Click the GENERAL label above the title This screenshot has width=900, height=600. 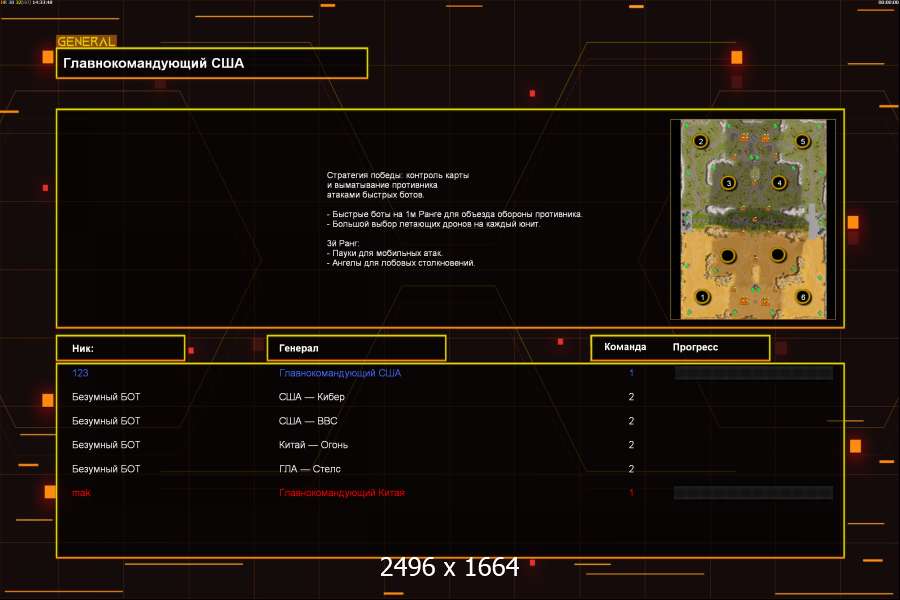[86, 41]
